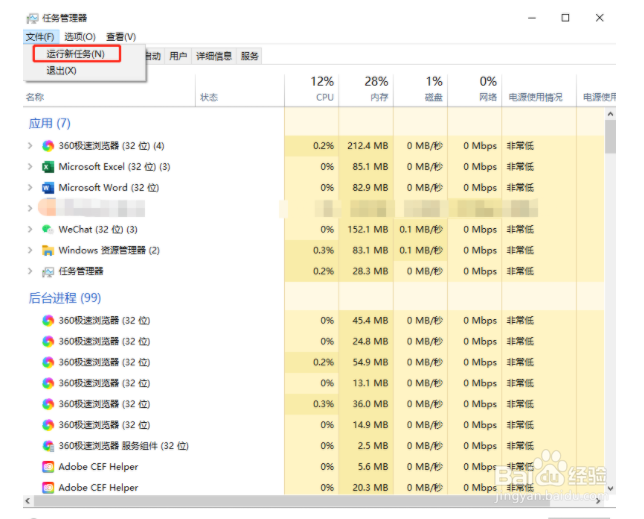The width and height of the screenshot is (644, 519).
Task: Maximize the Task Manager window
Action: [x=566, y=18]
